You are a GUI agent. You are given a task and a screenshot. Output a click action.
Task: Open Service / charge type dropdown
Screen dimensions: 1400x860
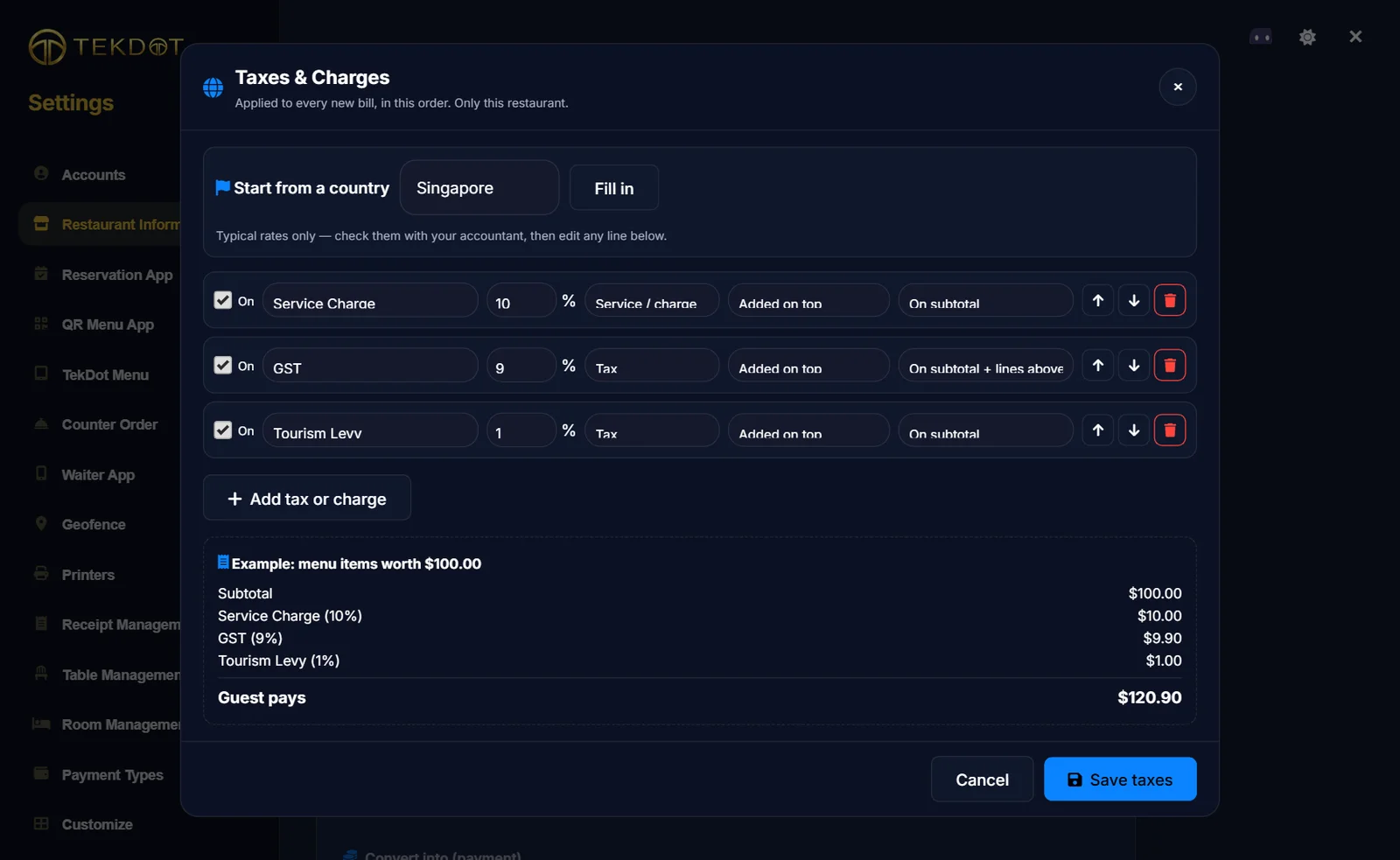(652, 300)
